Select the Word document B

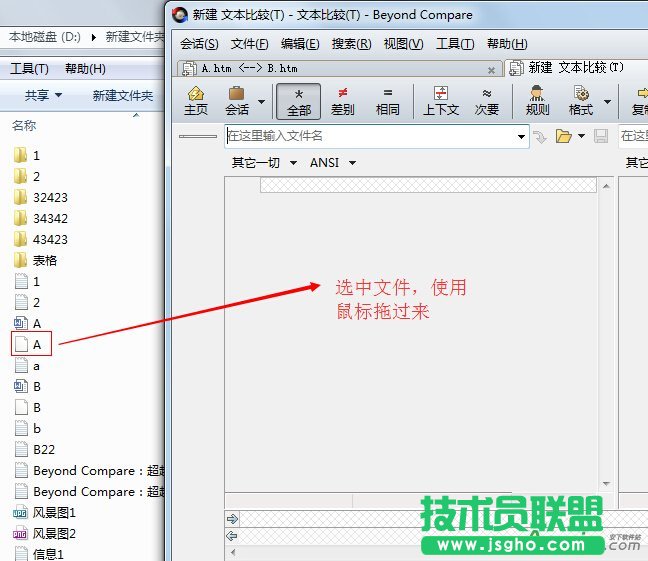(x=28, y=387)
